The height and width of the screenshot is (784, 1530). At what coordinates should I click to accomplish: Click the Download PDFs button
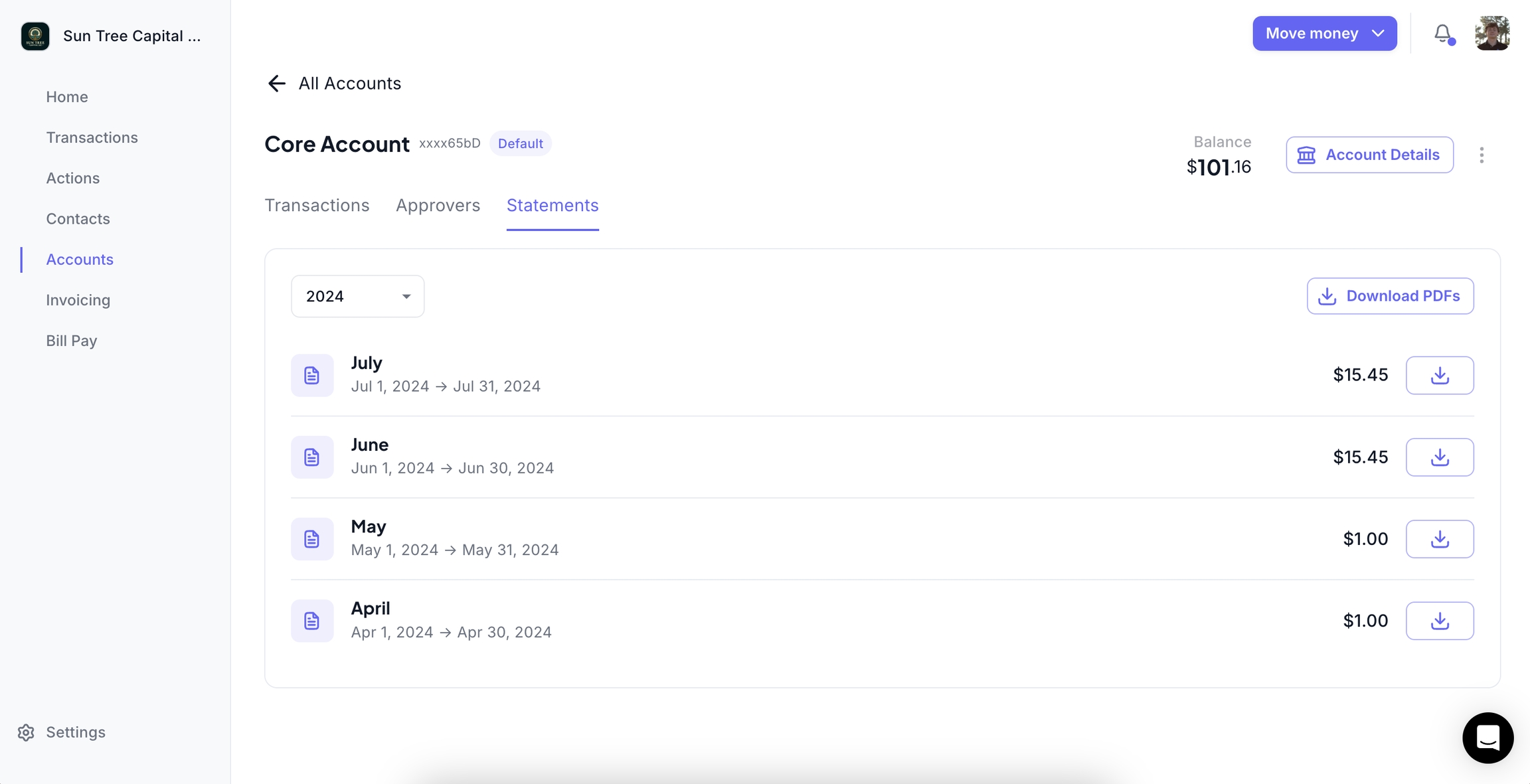pyautogui.click(x=1390, y=296)
